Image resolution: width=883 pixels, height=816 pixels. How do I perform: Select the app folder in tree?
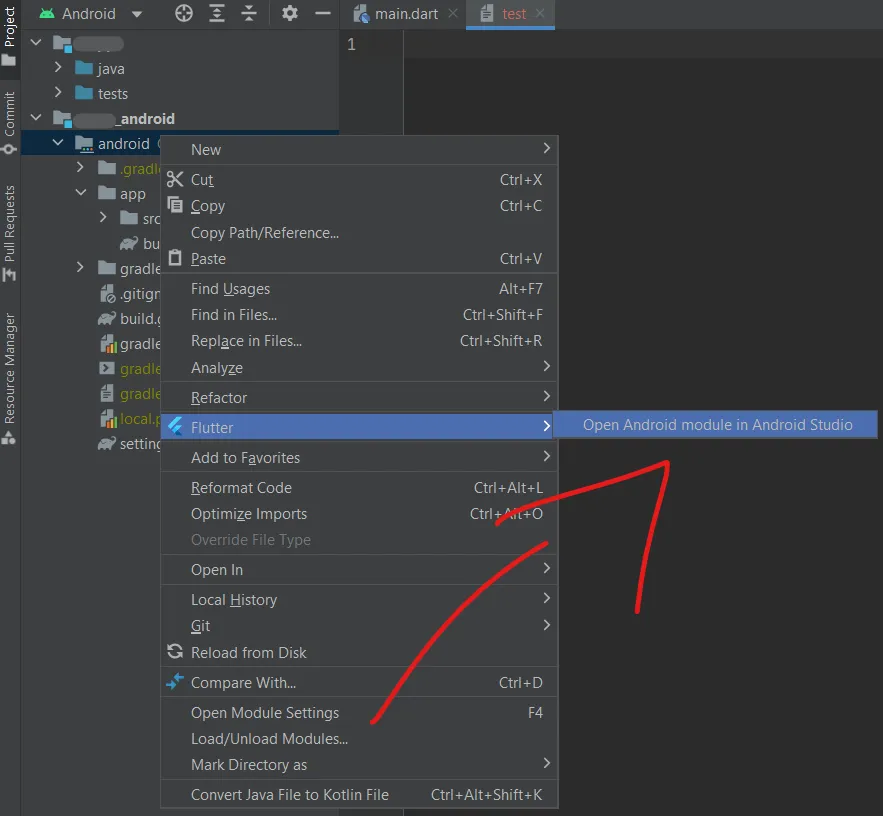coord(132,194)
